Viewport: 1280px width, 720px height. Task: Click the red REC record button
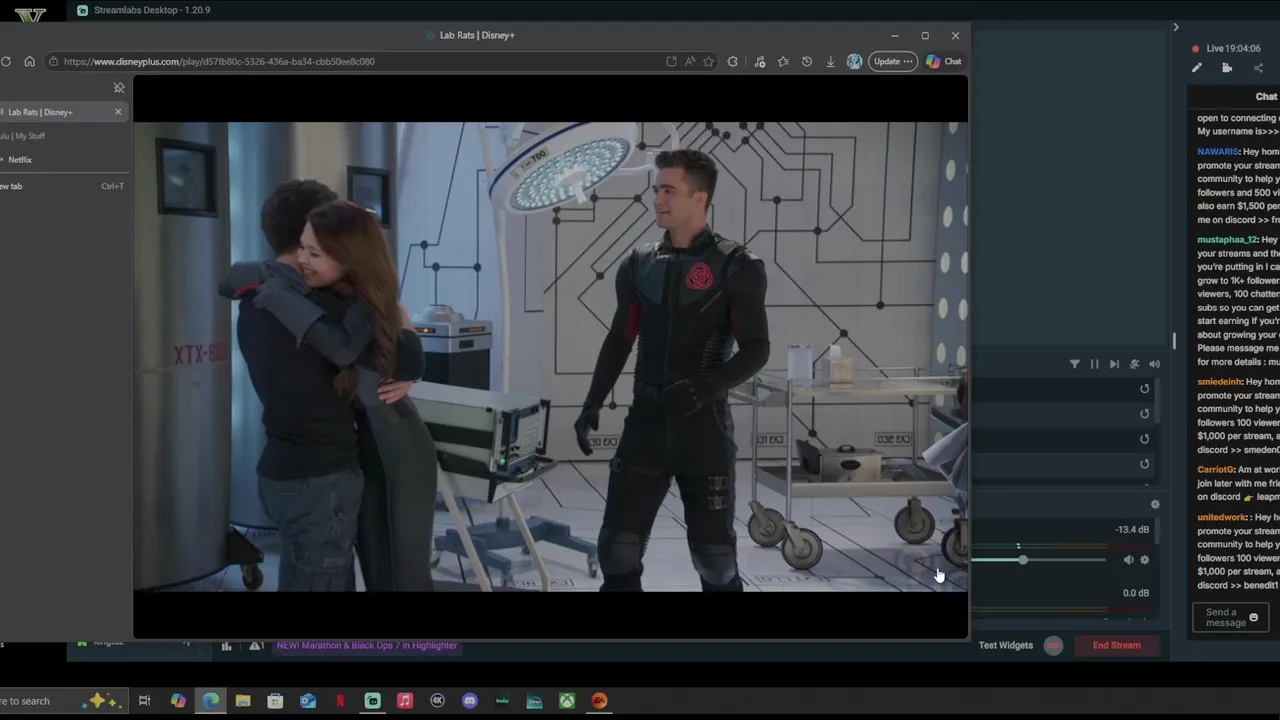click(1053, 645)
